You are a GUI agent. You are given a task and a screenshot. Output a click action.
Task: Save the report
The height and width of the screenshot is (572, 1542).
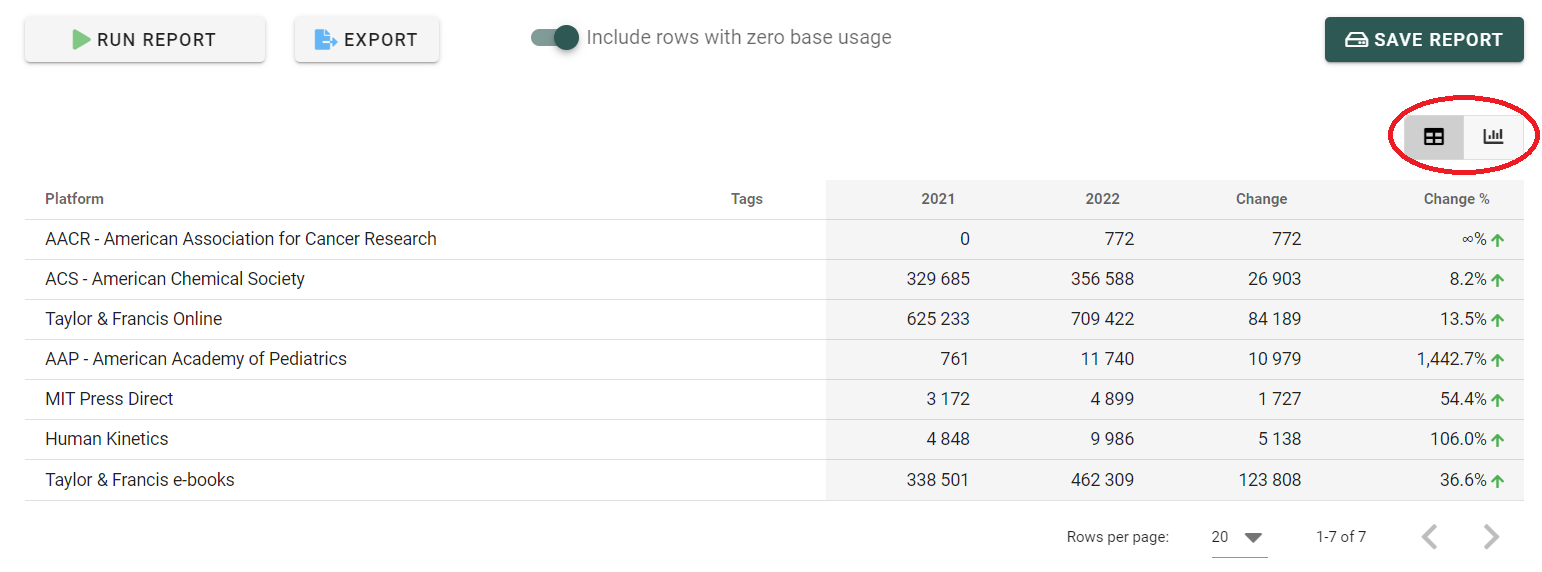click(x=1424, y=40)
